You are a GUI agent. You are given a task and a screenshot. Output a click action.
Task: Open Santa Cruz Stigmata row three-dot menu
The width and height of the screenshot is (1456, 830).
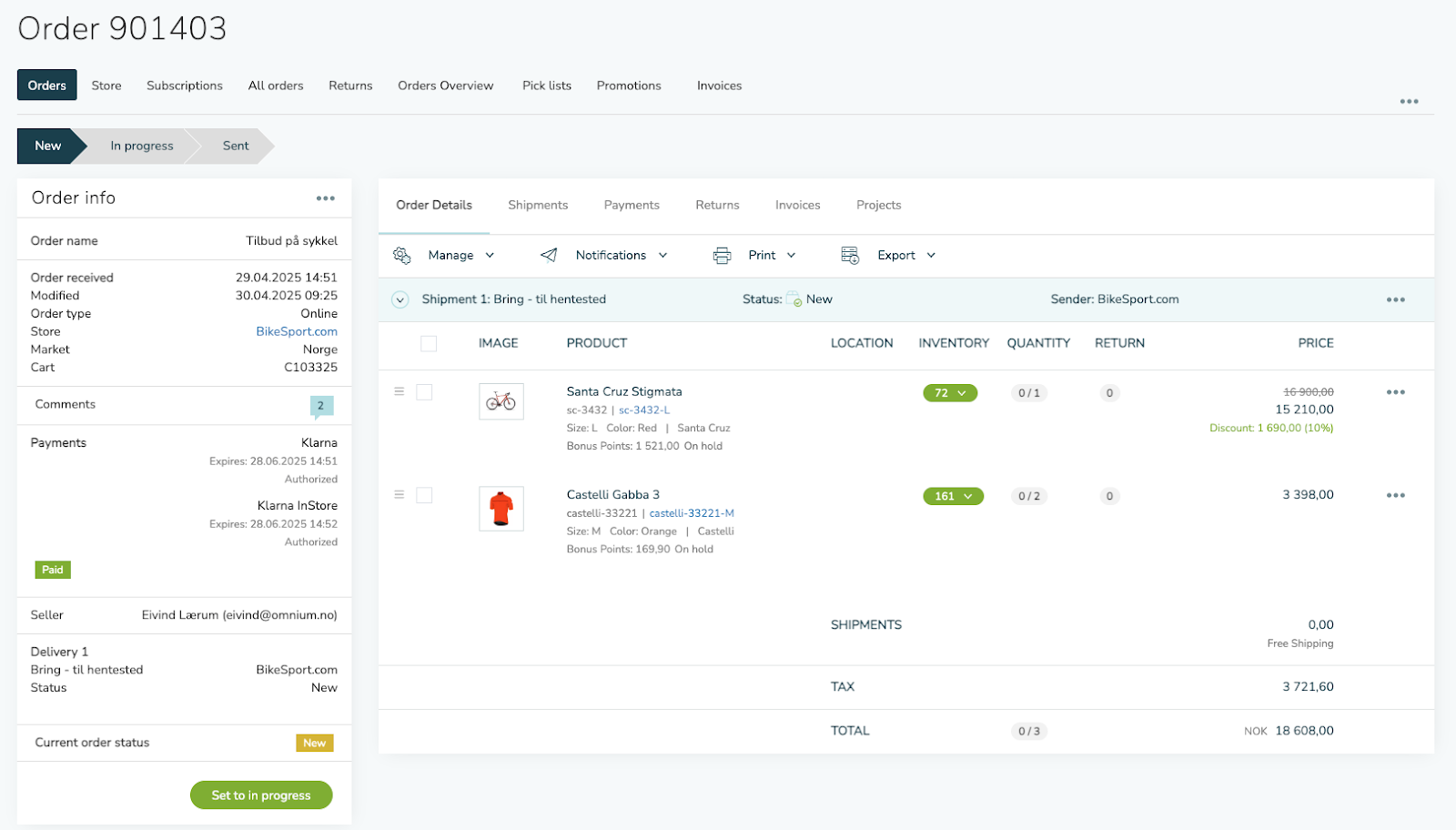click(1396, 392)
